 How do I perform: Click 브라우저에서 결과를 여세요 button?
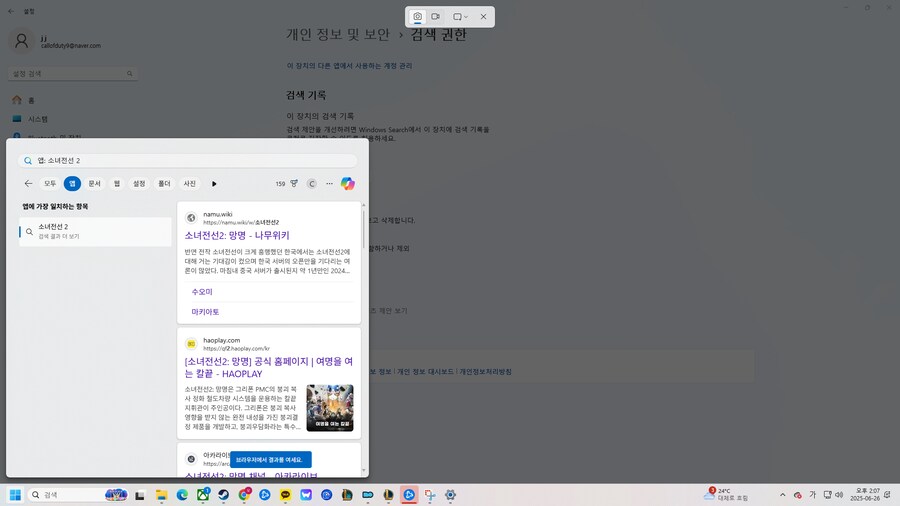[x=270, y=460]
